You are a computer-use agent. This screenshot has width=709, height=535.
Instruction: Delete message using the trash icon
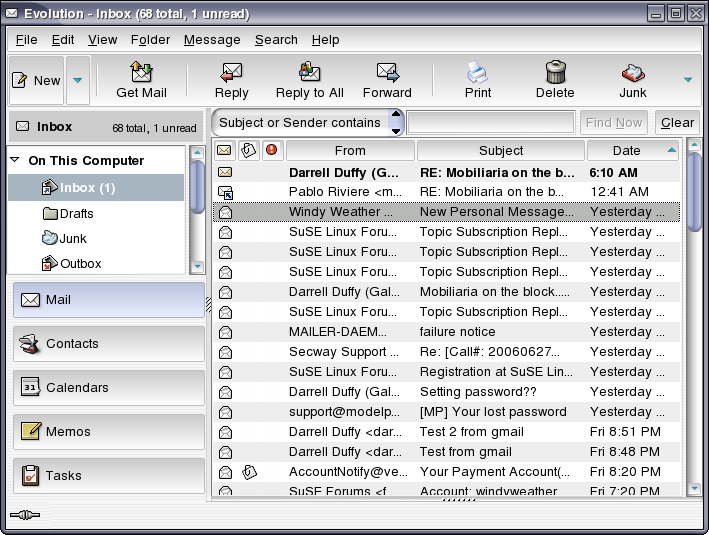pos(555,73)
